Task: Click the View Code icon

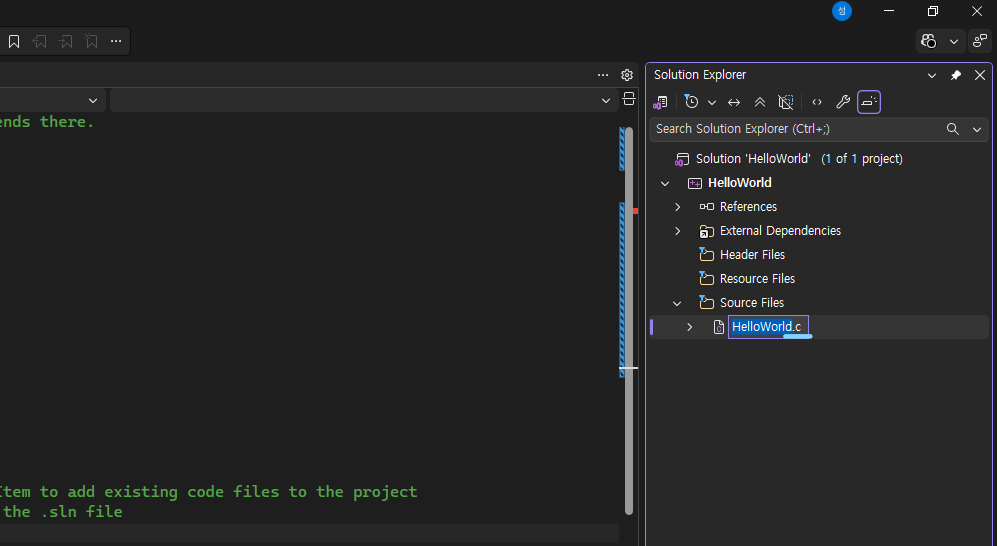Action: [x=817, y=102]
